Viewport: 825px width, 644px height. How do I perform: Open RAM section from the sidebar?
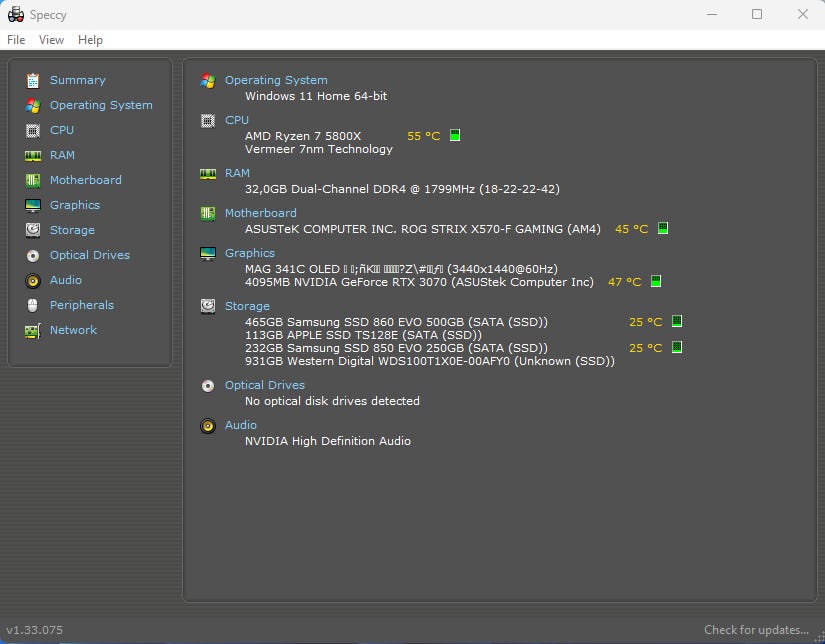(x=62, y=155)
